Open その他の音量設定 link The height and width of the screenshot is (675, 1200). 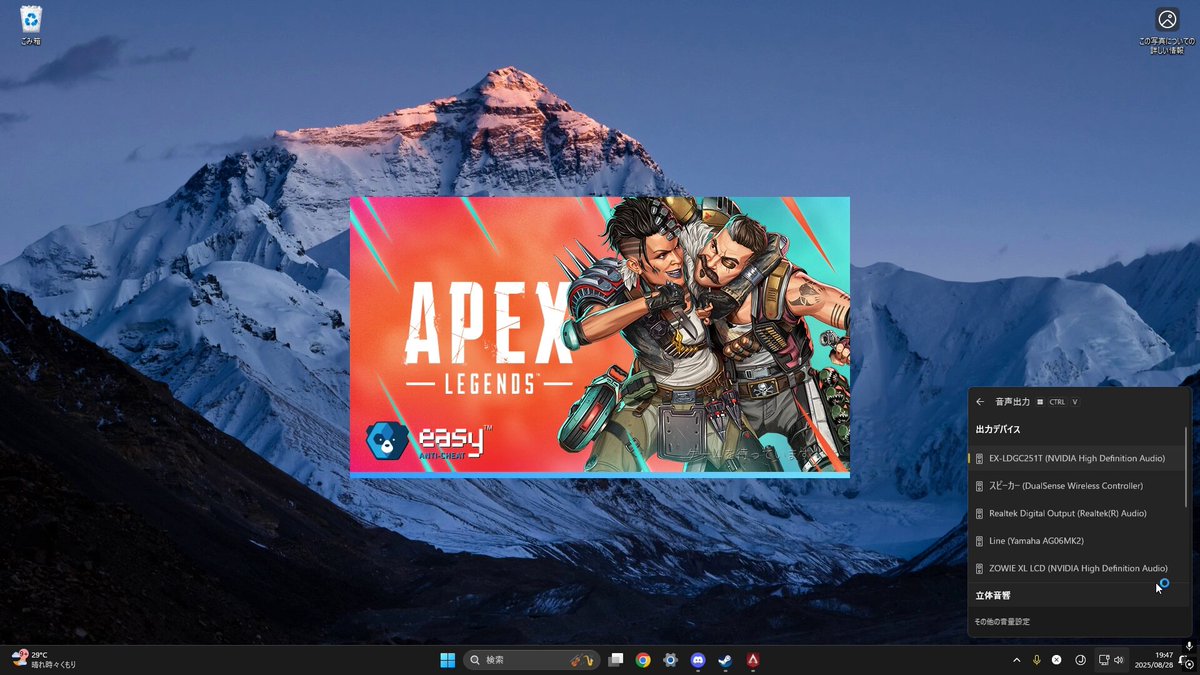click(1002, 622)
